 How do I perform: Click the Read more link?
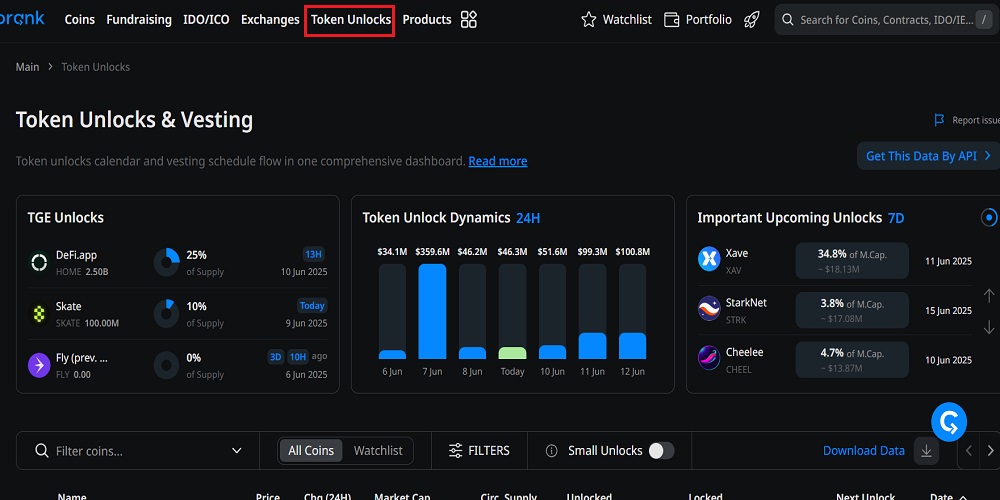497,161
